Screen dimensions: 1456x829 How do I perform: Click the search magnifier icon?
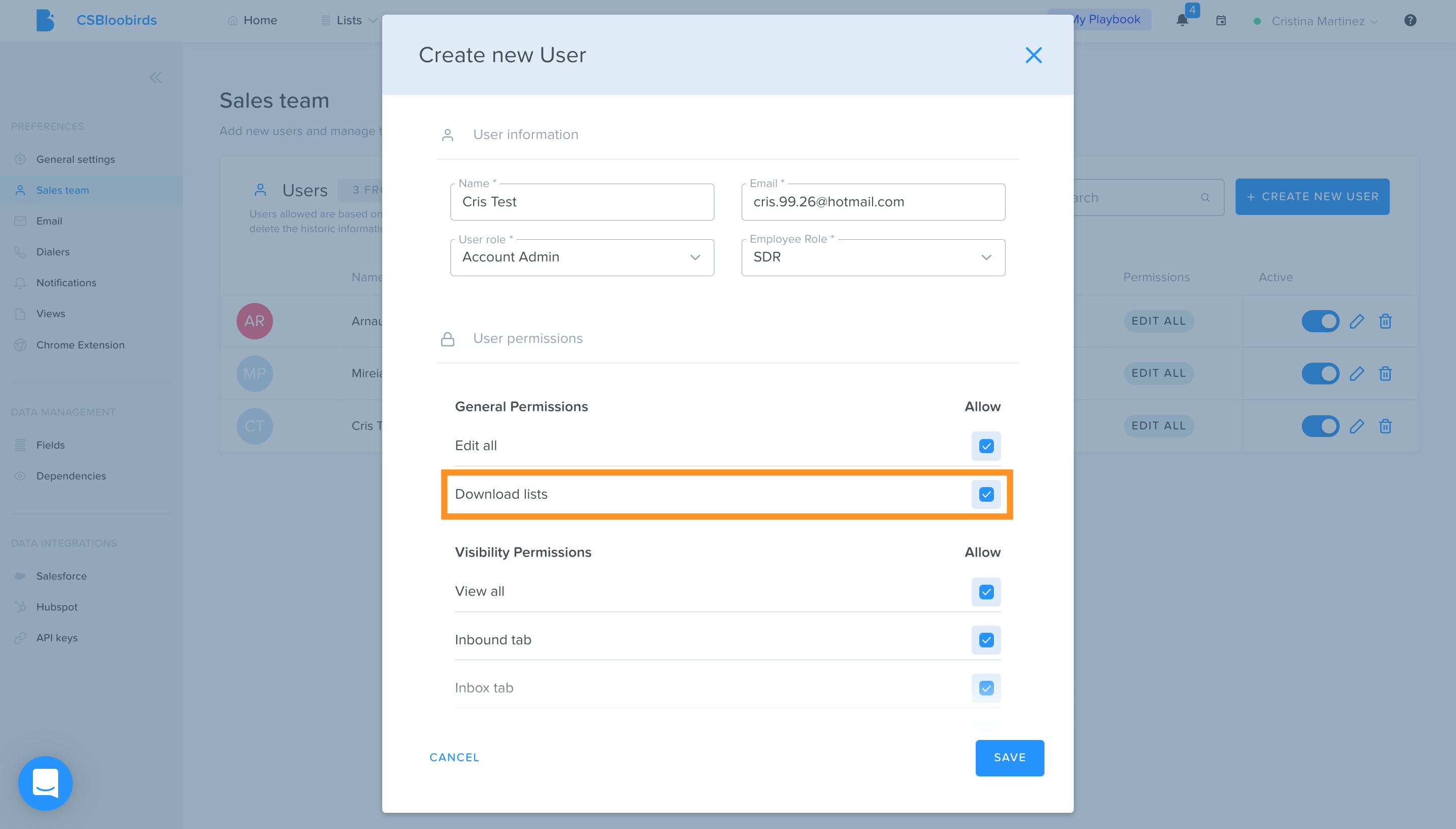pos(1205,198)
